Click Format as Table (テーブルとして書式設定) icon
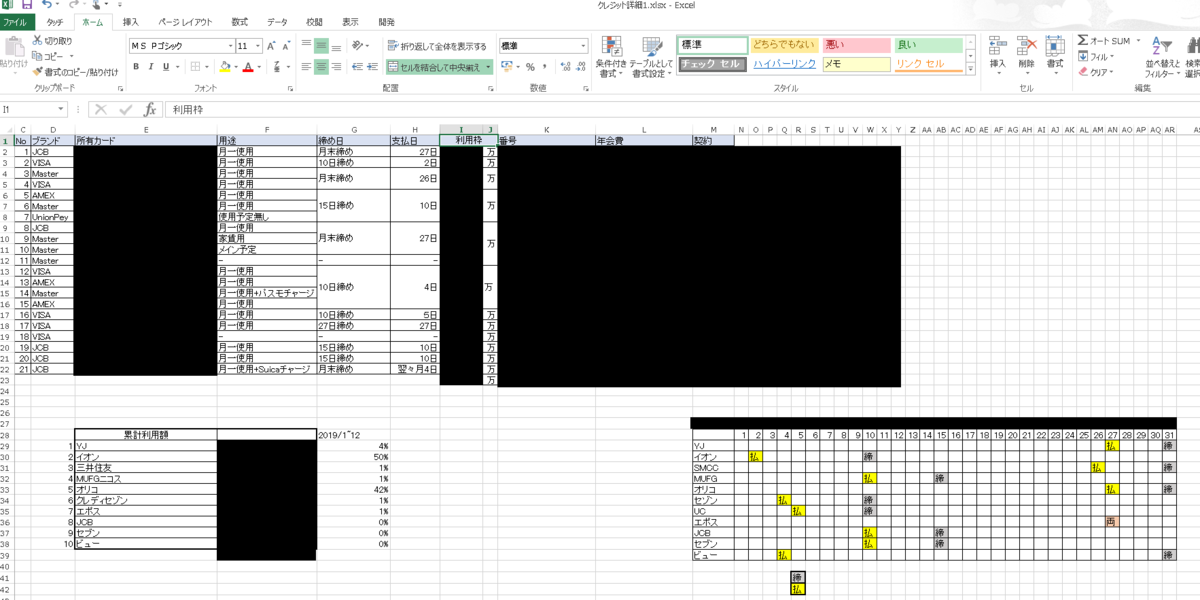 tap(651, 47)
